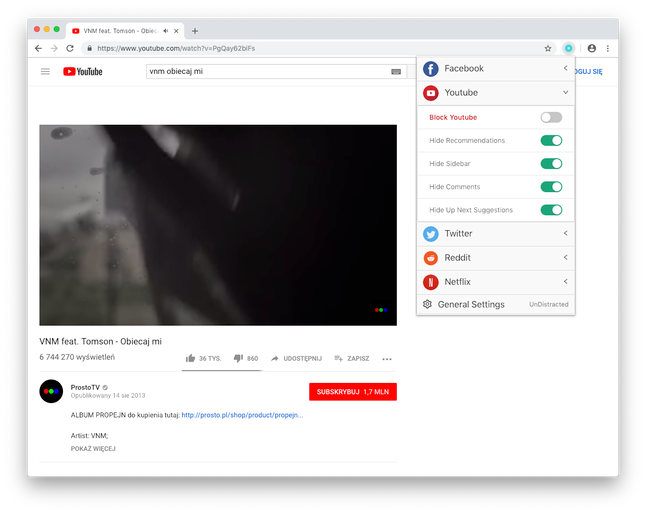Go back with the browser back arrow
The image size is (646, 513).
(x=38, y=48)
